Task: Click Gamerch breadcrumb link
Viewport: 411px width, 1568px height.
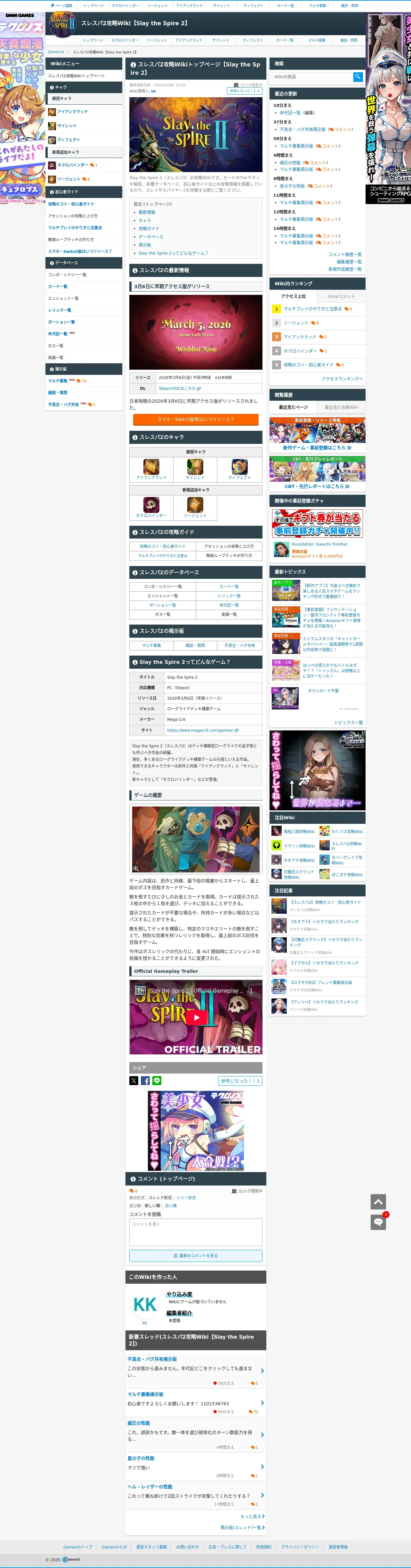Action: coord(56,52)
